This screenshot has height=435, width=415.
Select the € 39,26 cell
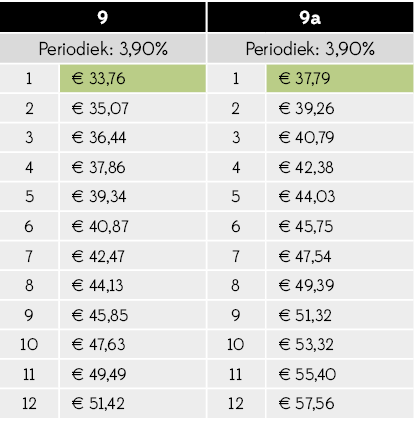(x=340, y=108)
